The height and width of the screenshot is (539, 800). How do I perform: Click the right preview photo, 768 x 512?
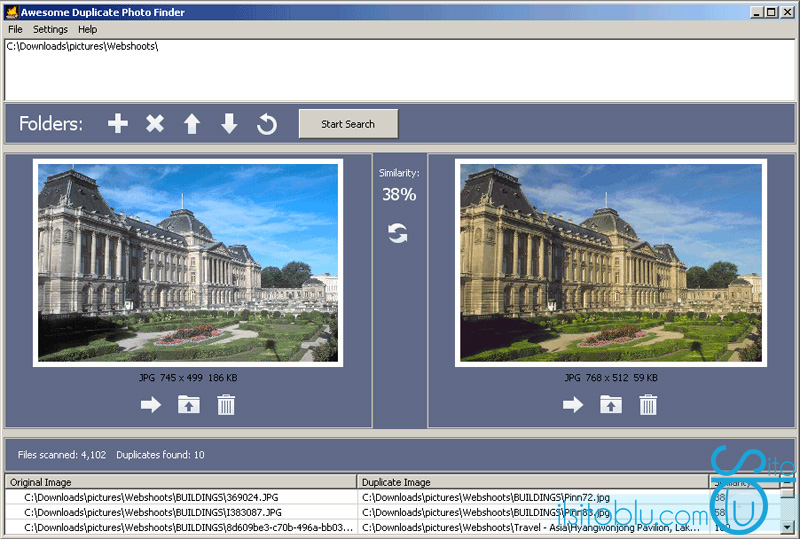pos(611,262)
